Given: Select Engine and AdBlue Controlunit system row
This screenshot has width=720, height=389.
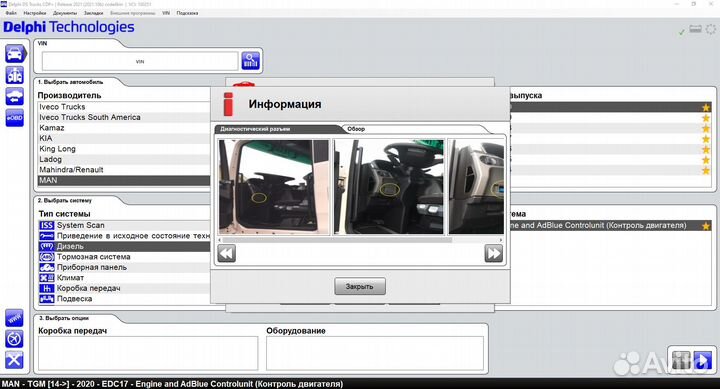Looking at the screenshot, I should click(x=610, y=226).
